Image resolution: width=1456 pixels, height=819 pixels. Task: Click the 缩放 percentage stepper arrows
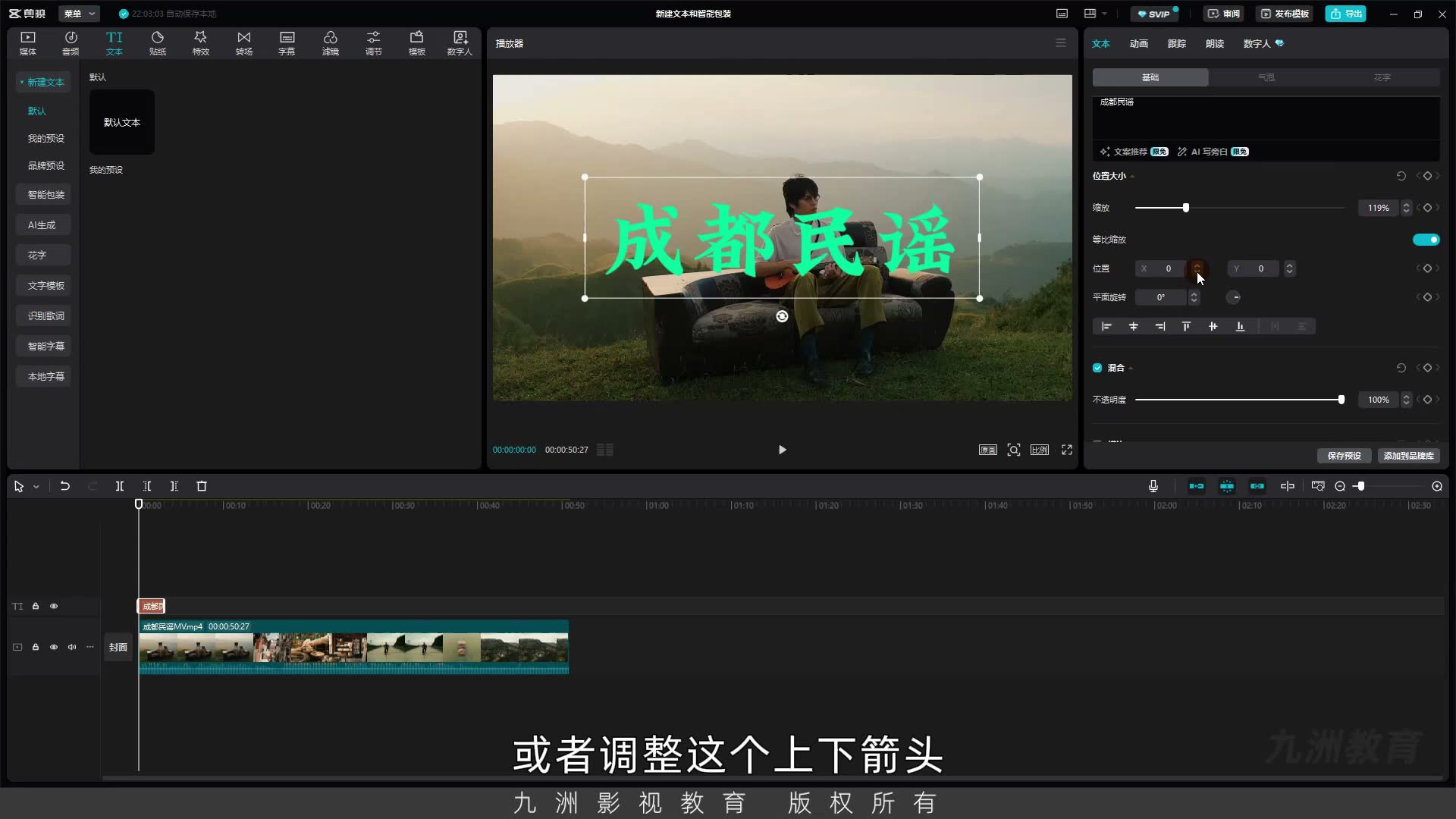[x=1407, y=208]
